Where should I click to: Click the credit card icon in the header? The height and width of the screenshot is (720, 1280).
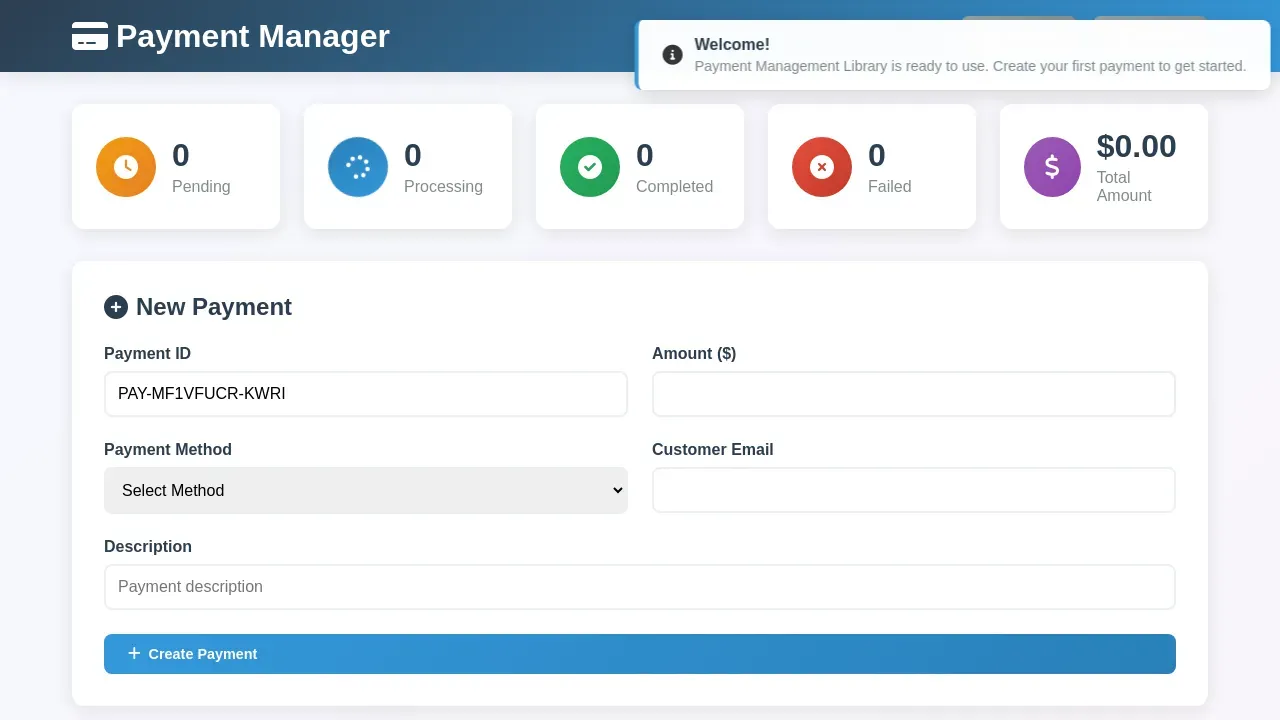click(x=90, y=36)
